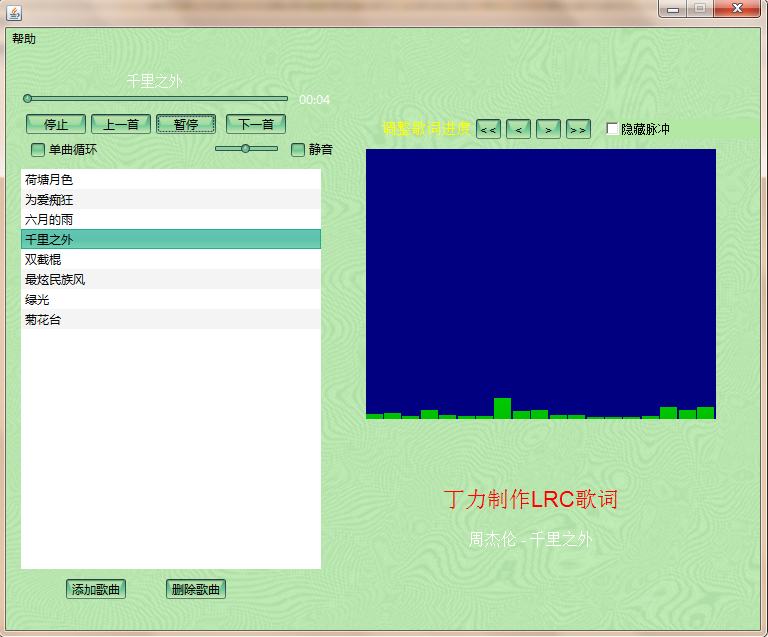Click the 千里之外 title above the progress slider
The image size is (768, 637).
154,81
